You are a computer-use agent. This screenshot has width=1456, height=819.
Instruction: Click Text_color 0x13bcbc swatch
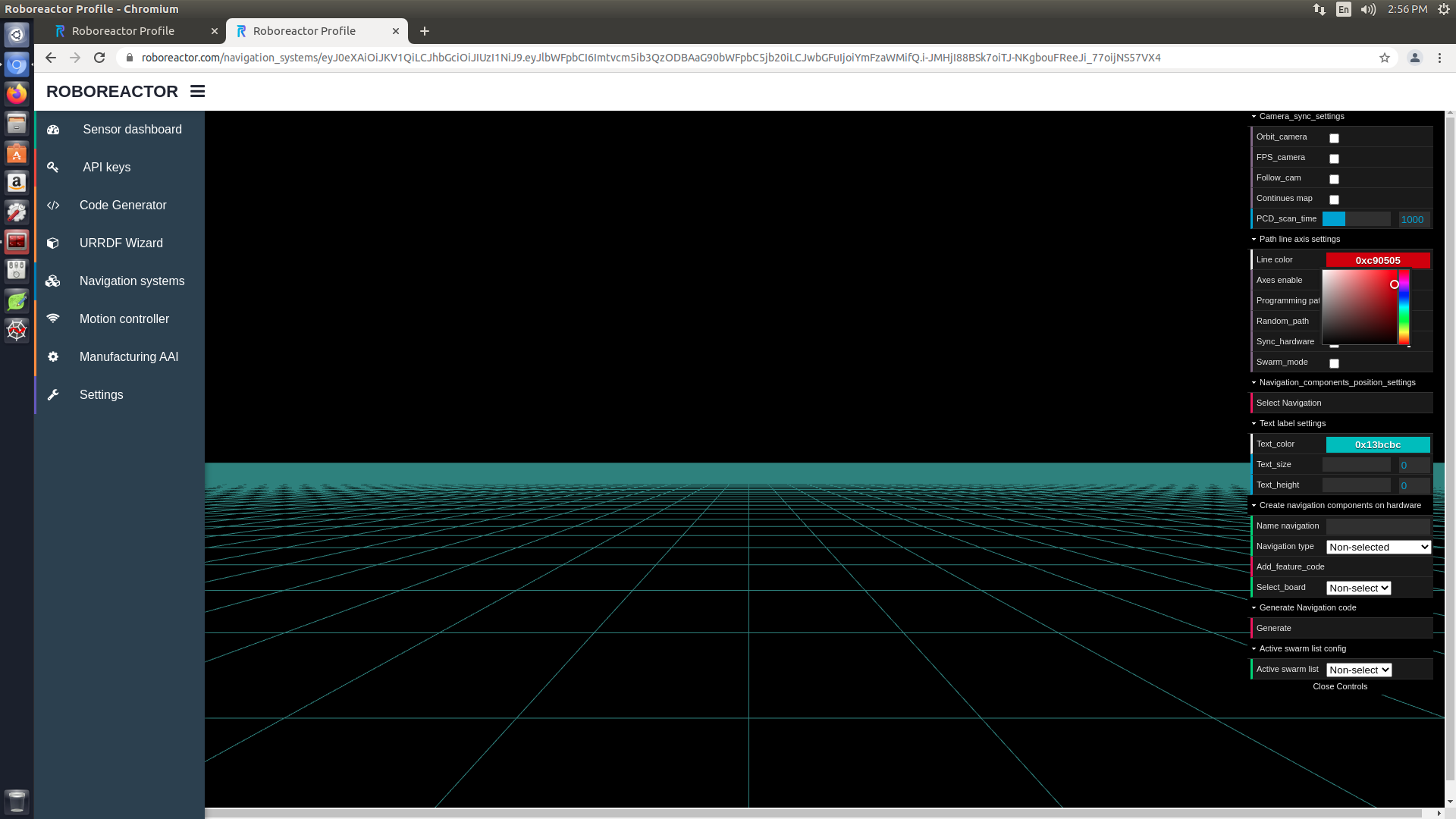[x=1378, y=444]
